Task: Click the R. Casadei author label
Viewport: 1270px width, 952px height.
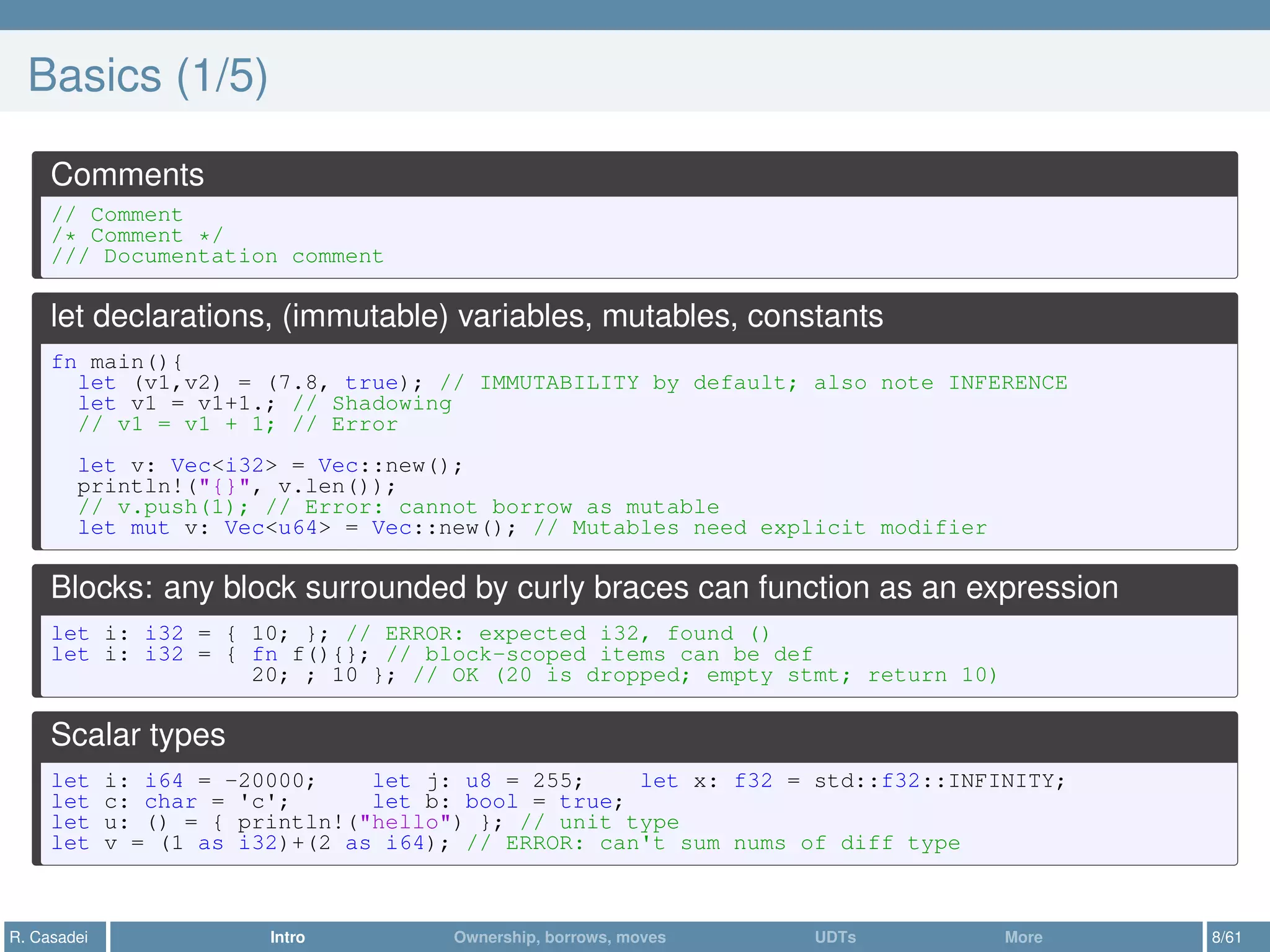Action: 49,937
